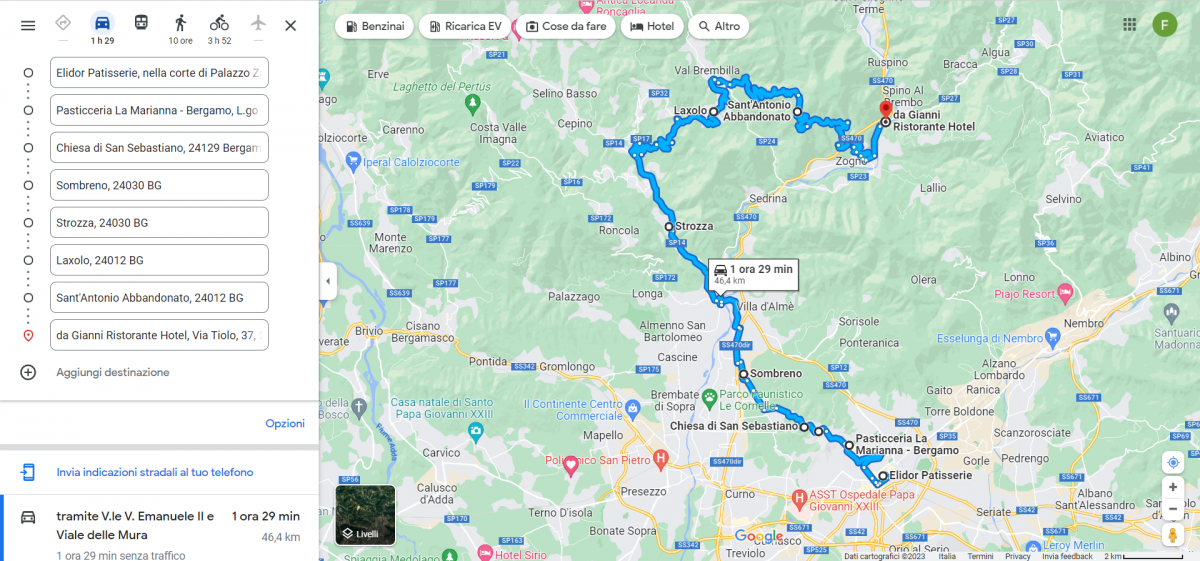Image resolution: width=1200 pixels, height=561 pixels.
Task: Open the main hamburger menu
Action: [x=28, y=25]
